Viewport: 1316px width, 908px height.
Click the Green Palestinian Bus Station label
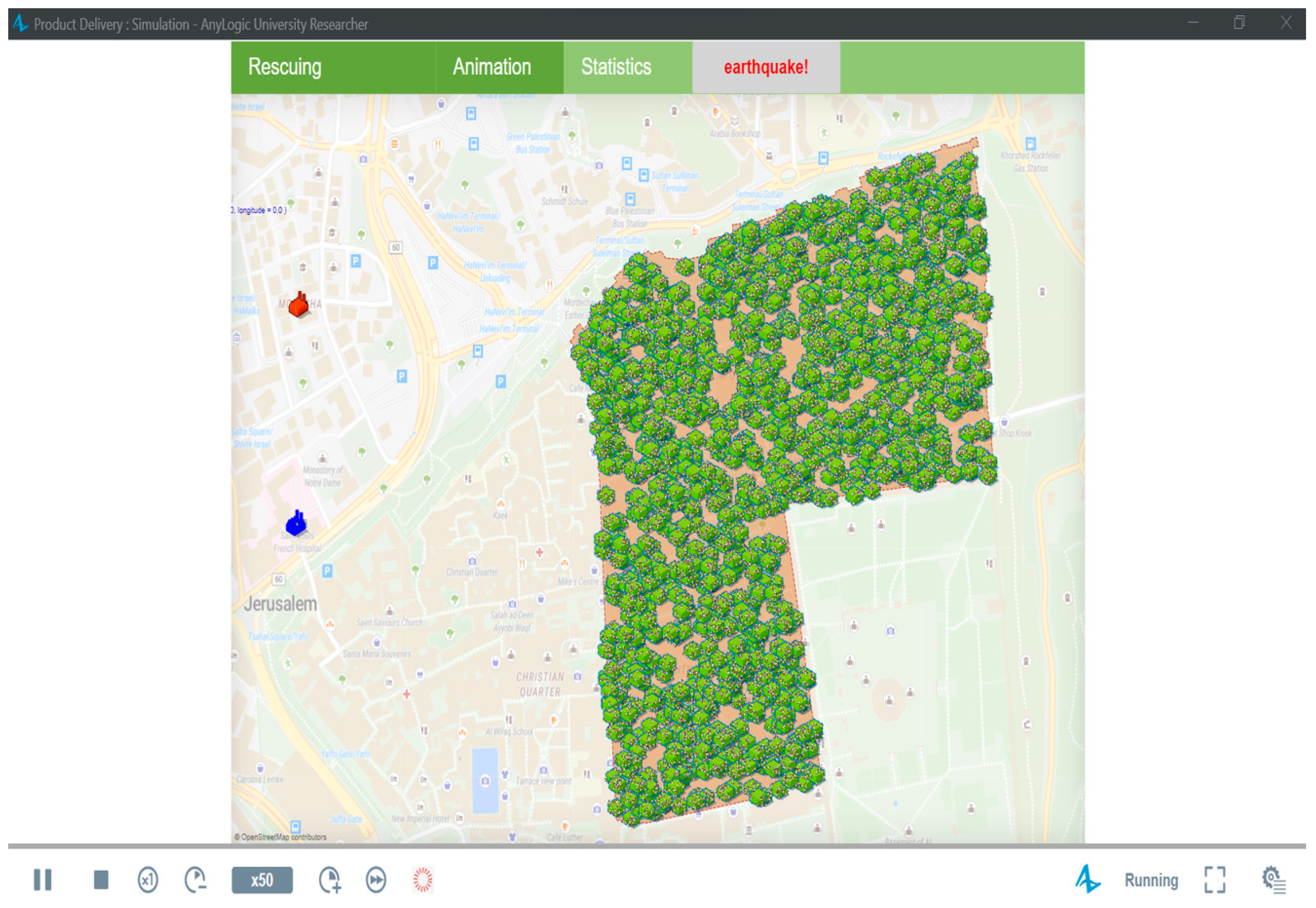tap(534, 143)
